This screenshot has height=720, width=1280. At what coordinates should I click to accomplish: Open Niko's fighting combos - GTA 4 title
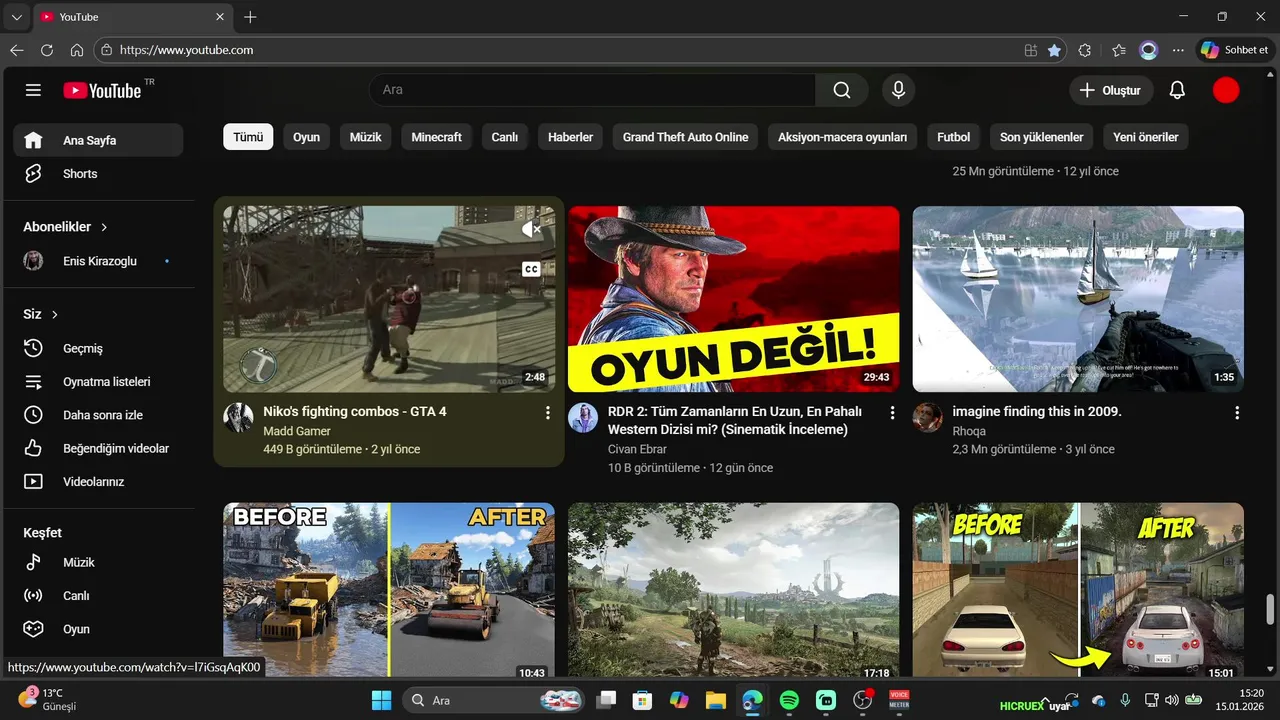coord(354,411)
